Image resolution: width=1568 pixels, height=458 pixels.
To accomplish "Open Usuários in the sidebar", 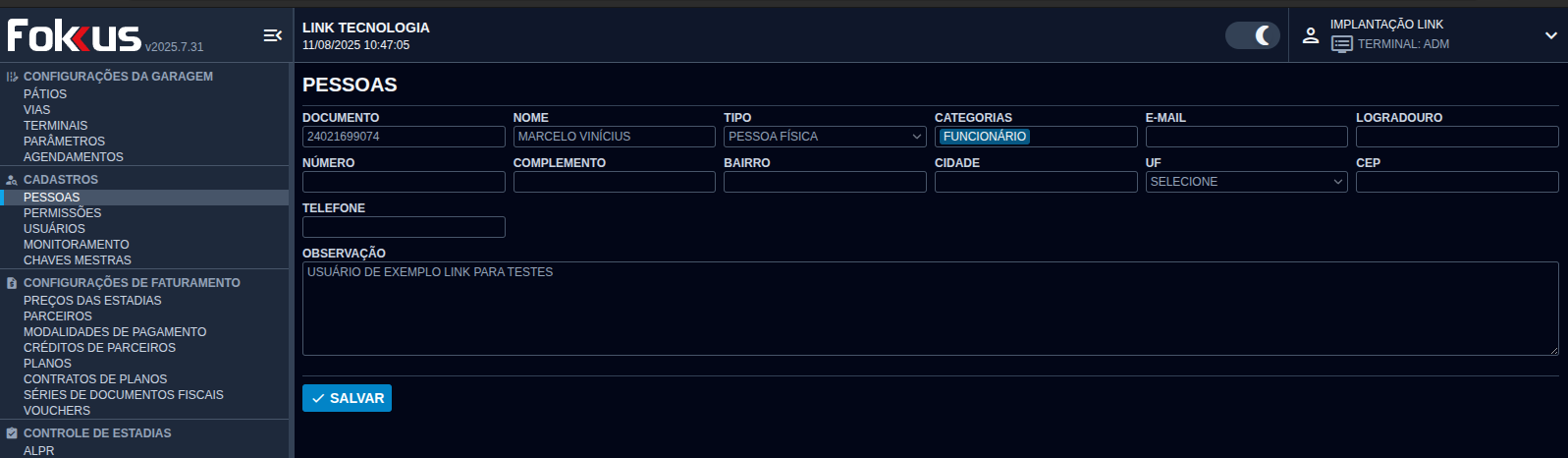I will [x=54, y=229].
